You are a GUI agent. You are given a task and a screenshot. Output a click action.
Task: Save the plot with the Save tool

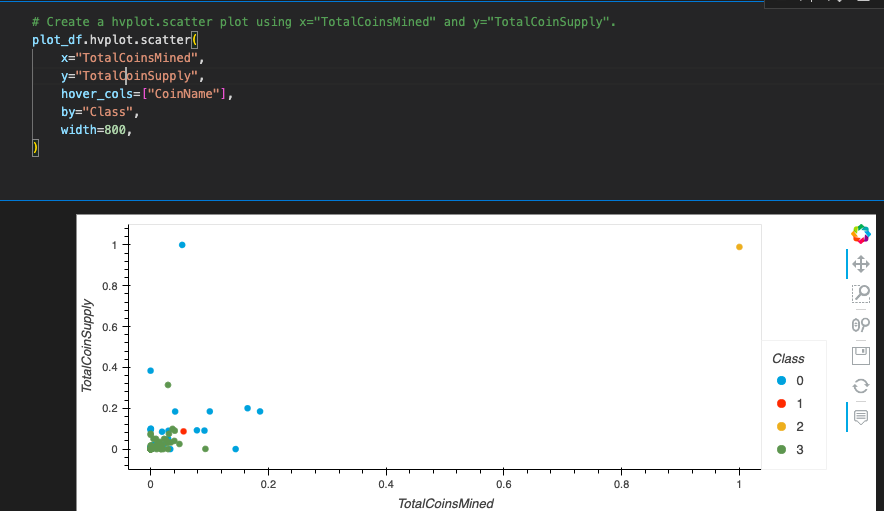[x=860, y=355]
